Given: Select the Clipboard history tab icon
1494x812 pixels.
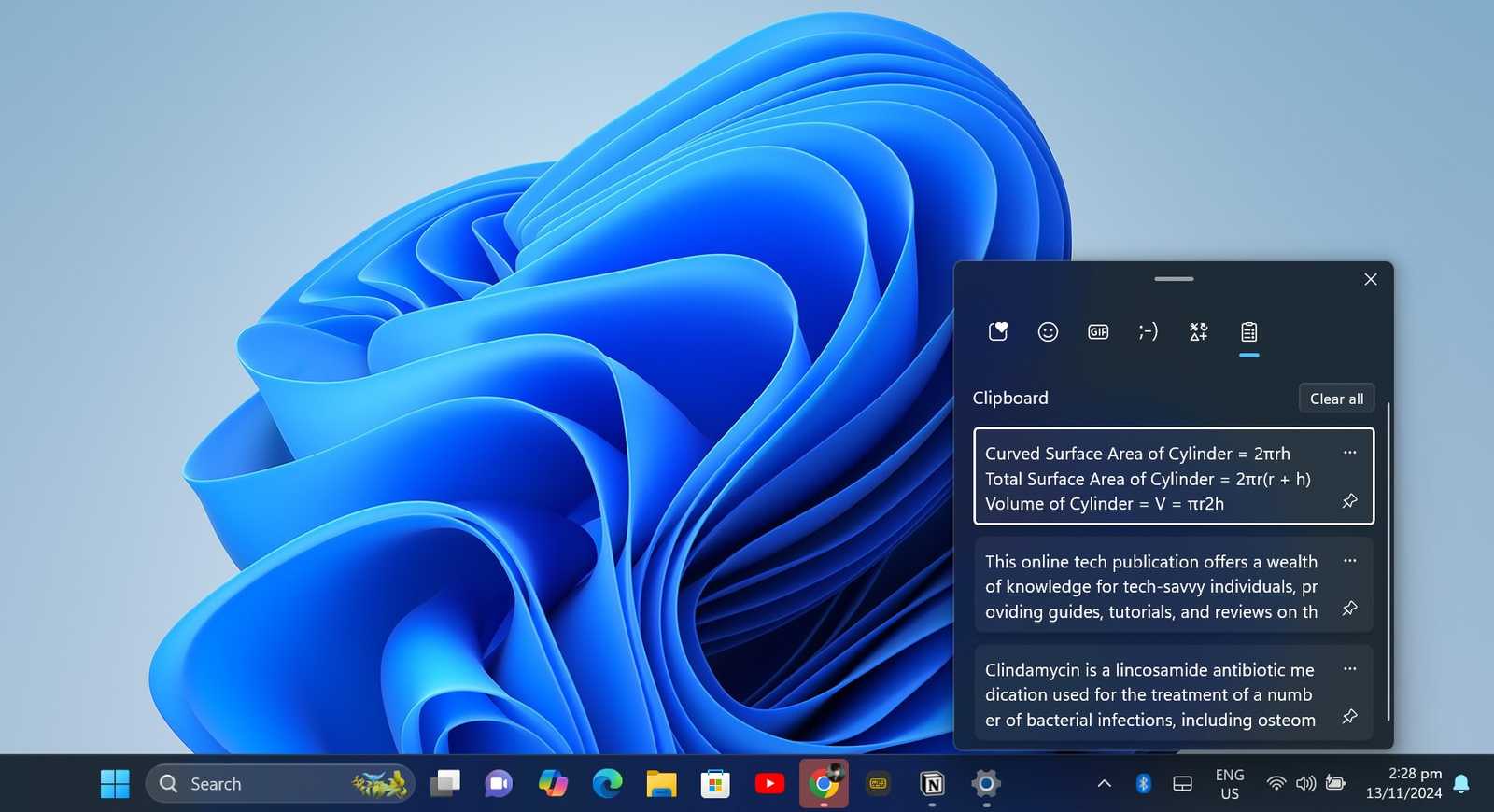Looking at the screenshot, I should [x=1248, y=331].
